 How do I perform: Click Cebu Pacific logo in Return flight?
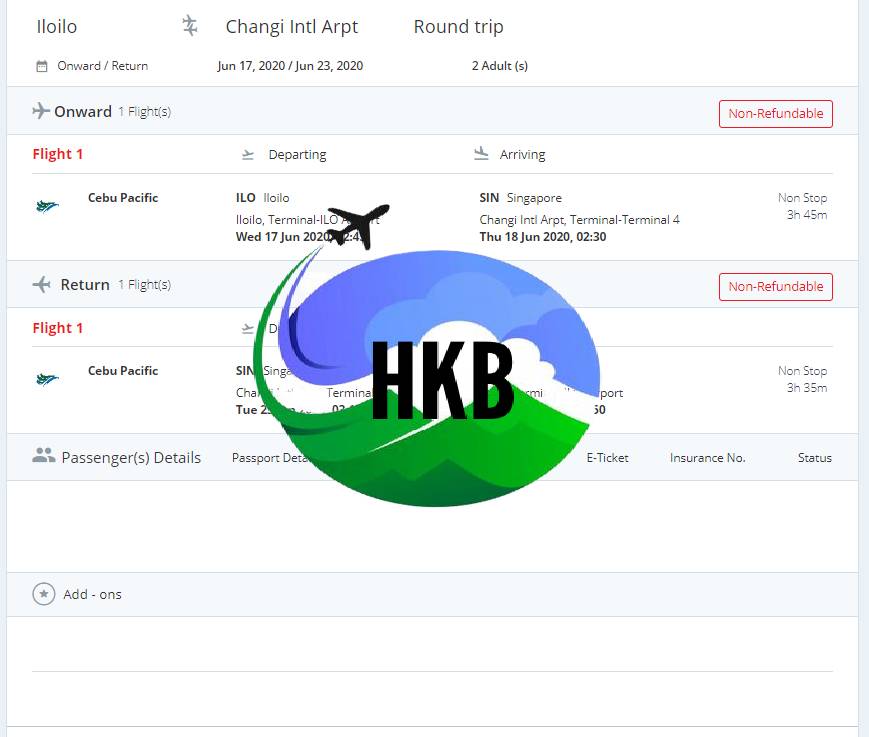pyautogui.click(x=47, y=380)
